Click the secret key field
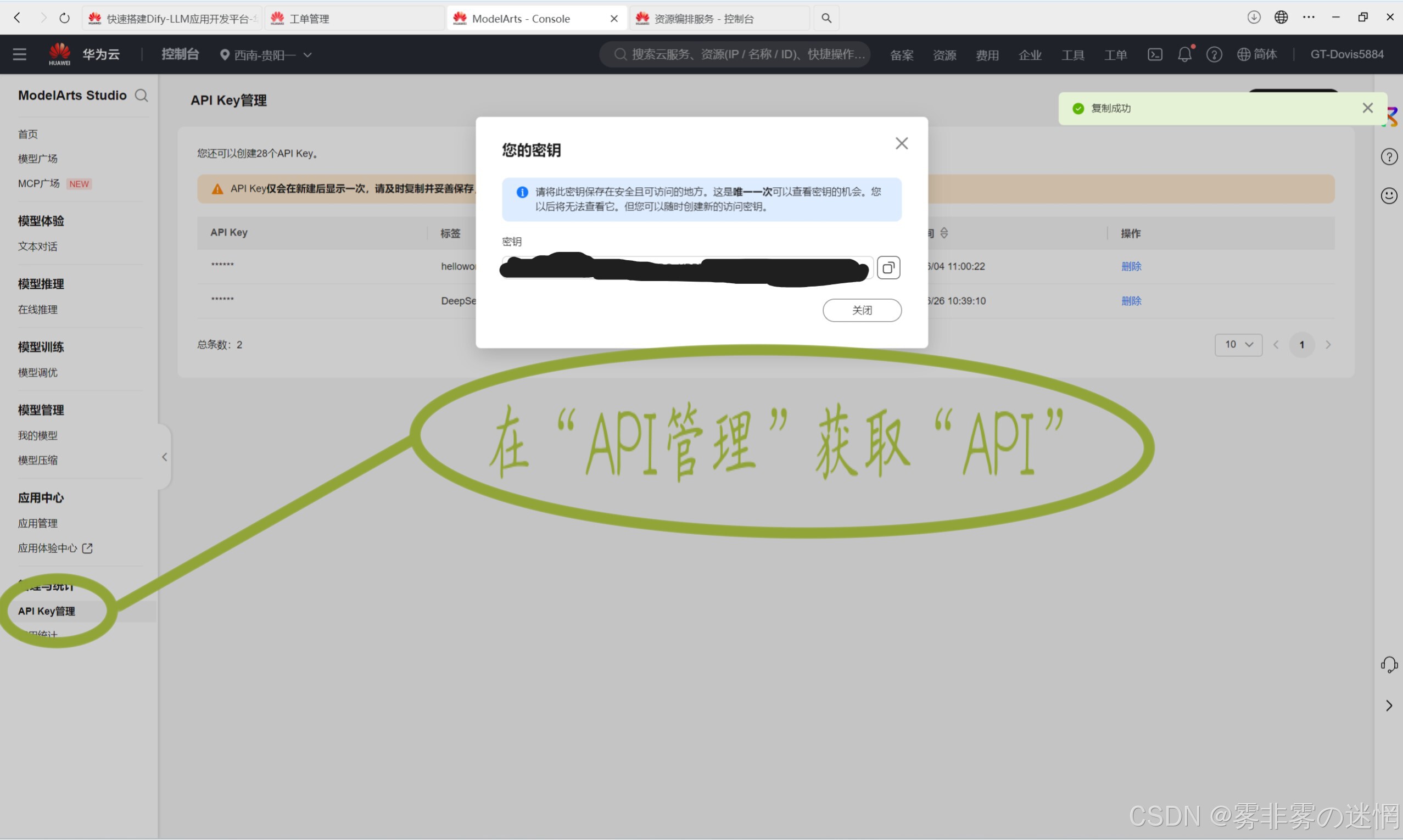This screenshot has height=840, width=1403. [687, 268]
